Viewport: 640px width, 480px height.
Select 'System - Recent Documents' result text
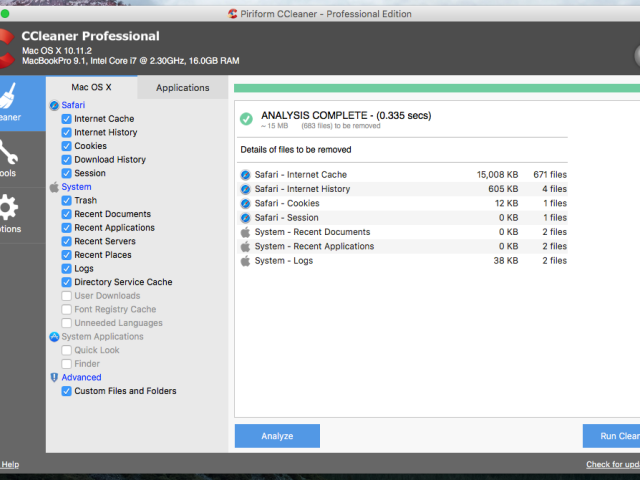(312, 232)
